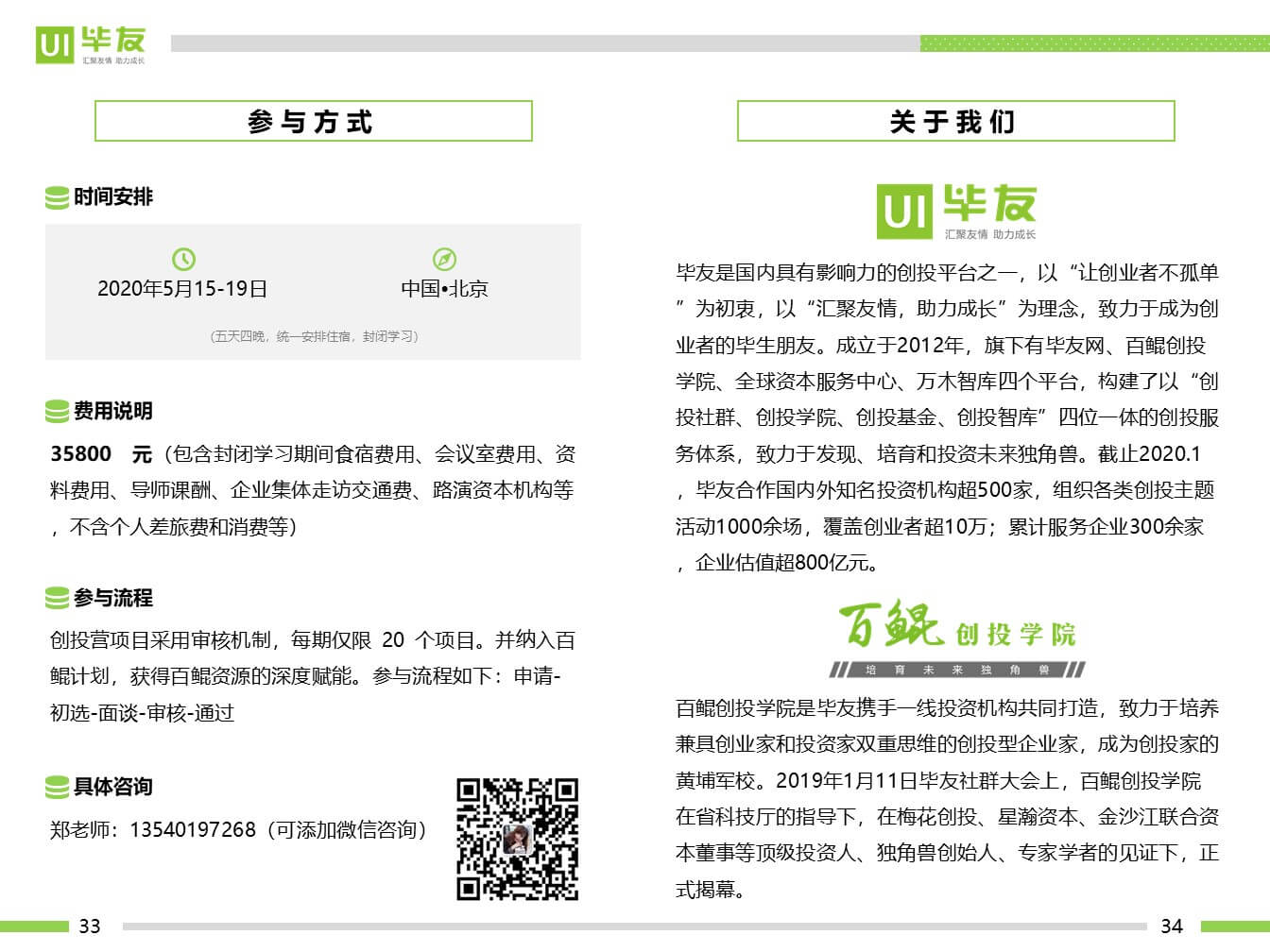The height and width of the screenshot is (952, 1270).
Task: Click the text 企业估值超800亿元
Action: (787, 563)
